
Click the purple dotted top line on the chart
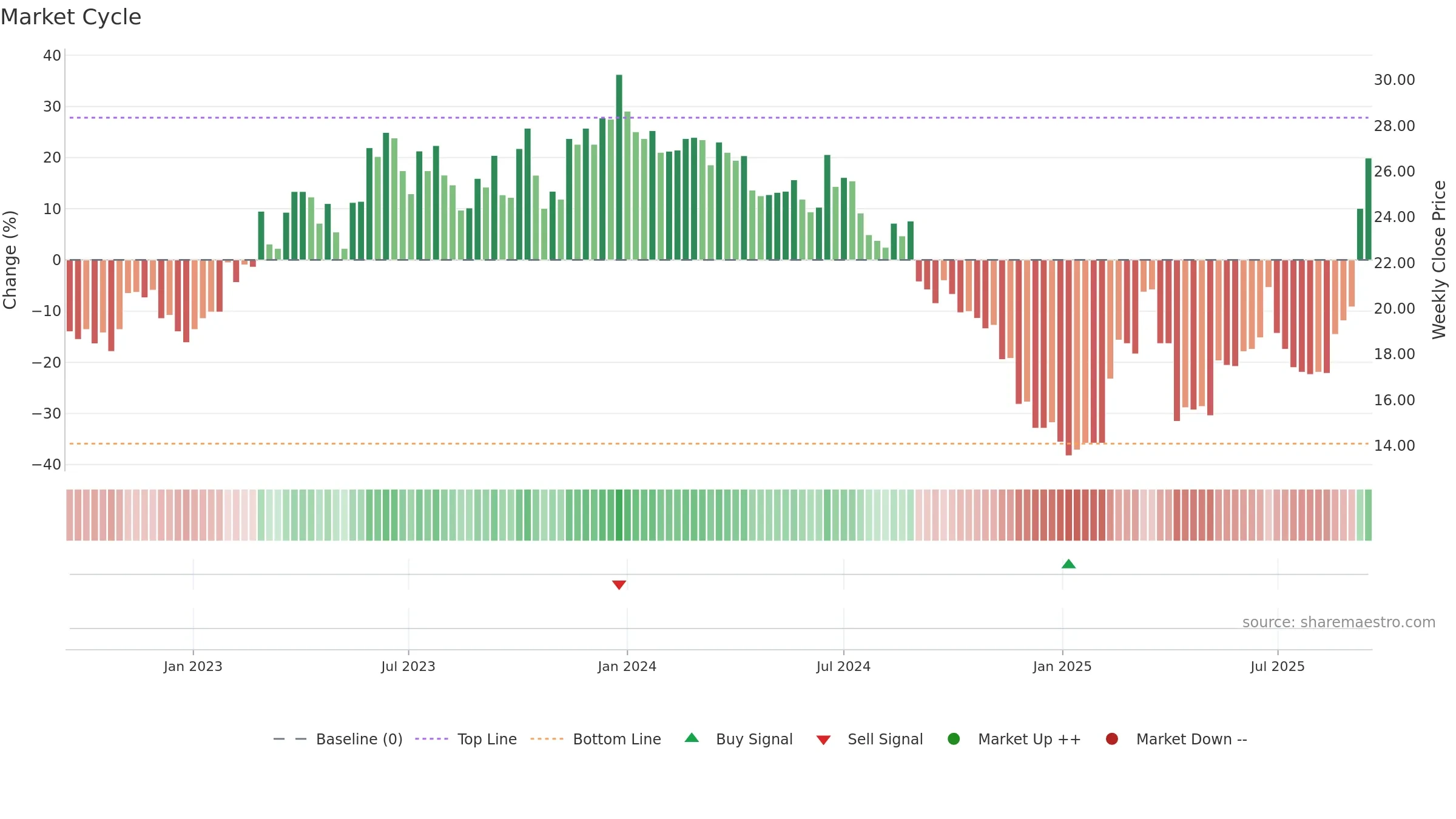click(x=719, y=118)
